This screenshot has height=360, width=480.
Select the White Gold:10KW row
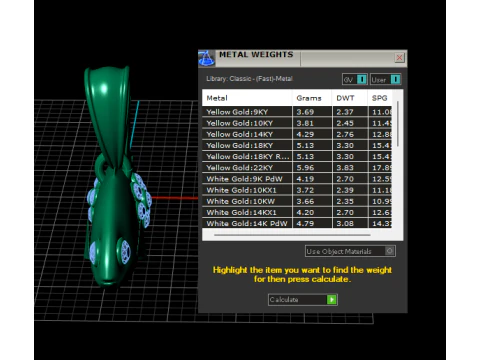[x=297, y=201]
